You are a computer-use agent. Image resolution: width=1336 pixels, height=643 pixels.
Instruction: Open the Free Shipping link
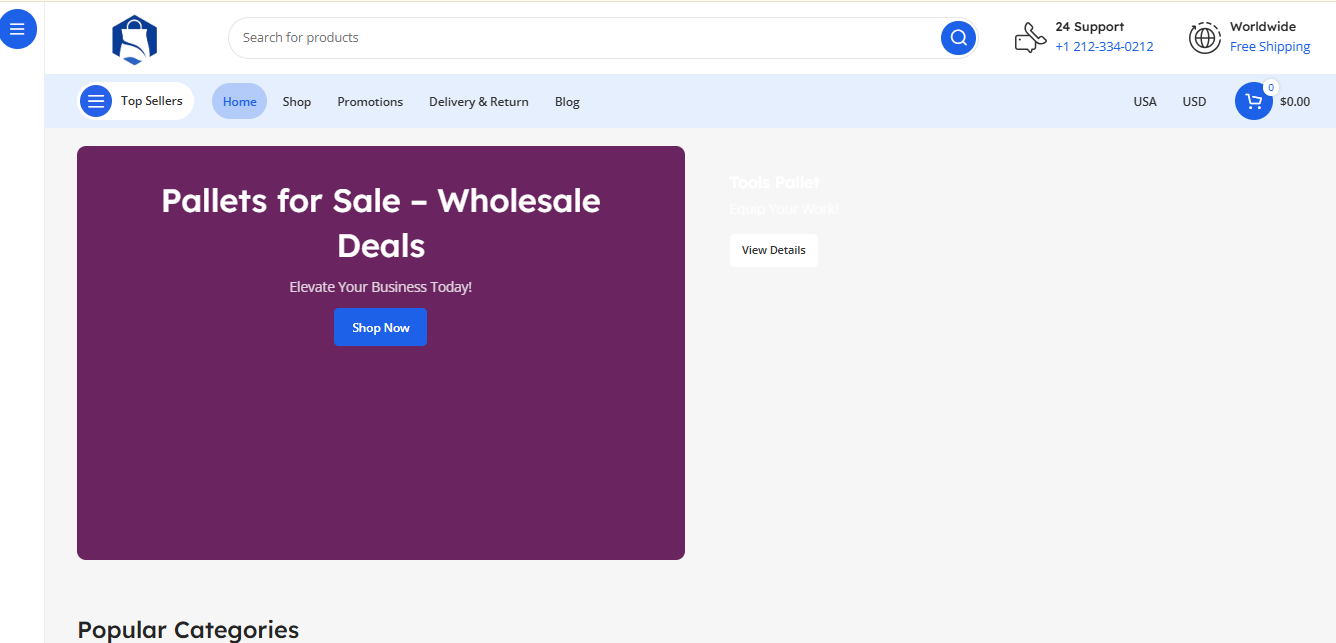(x=1270, y=47)
